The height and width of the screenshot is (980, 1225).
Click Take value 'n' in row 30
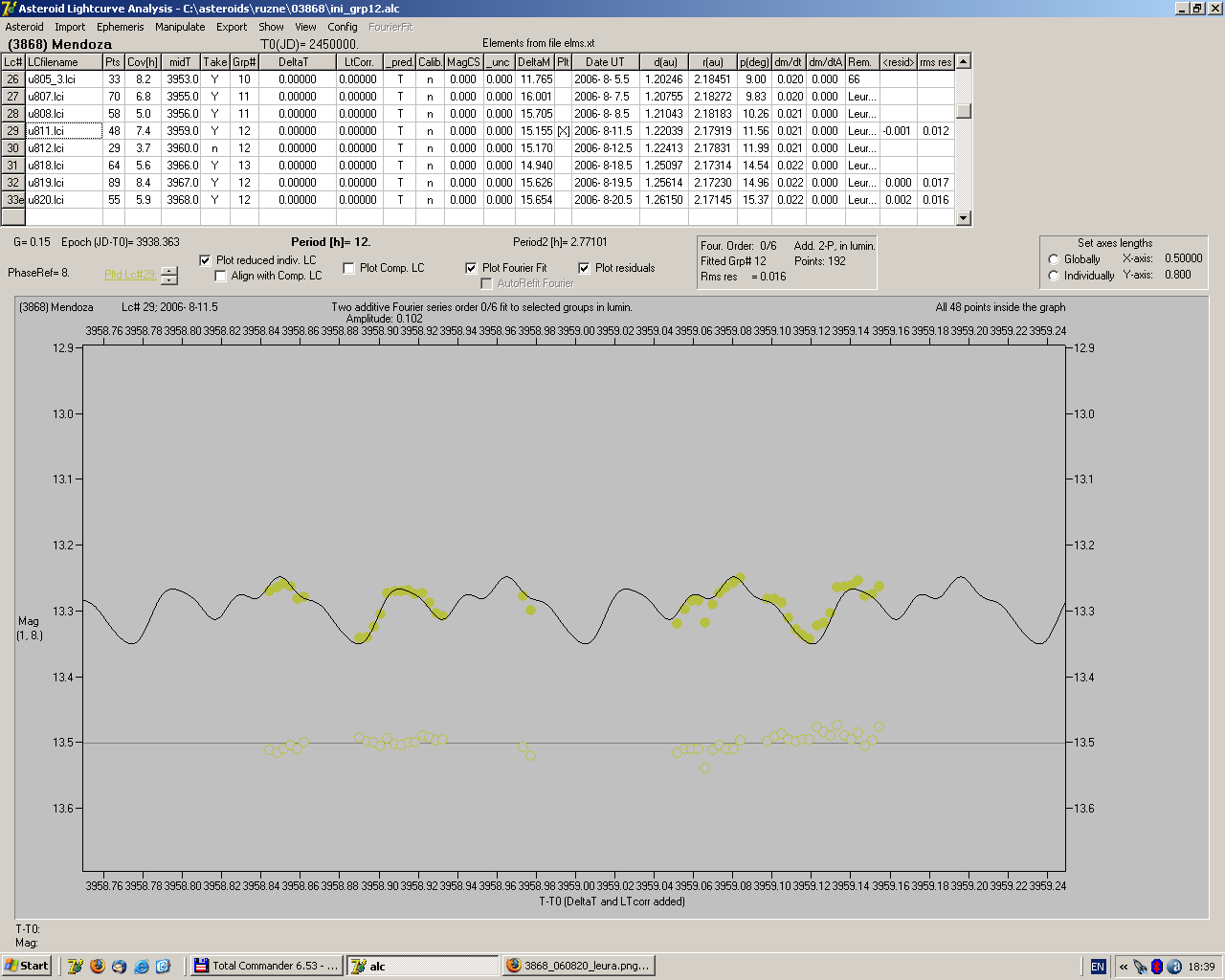pos(214,148)
